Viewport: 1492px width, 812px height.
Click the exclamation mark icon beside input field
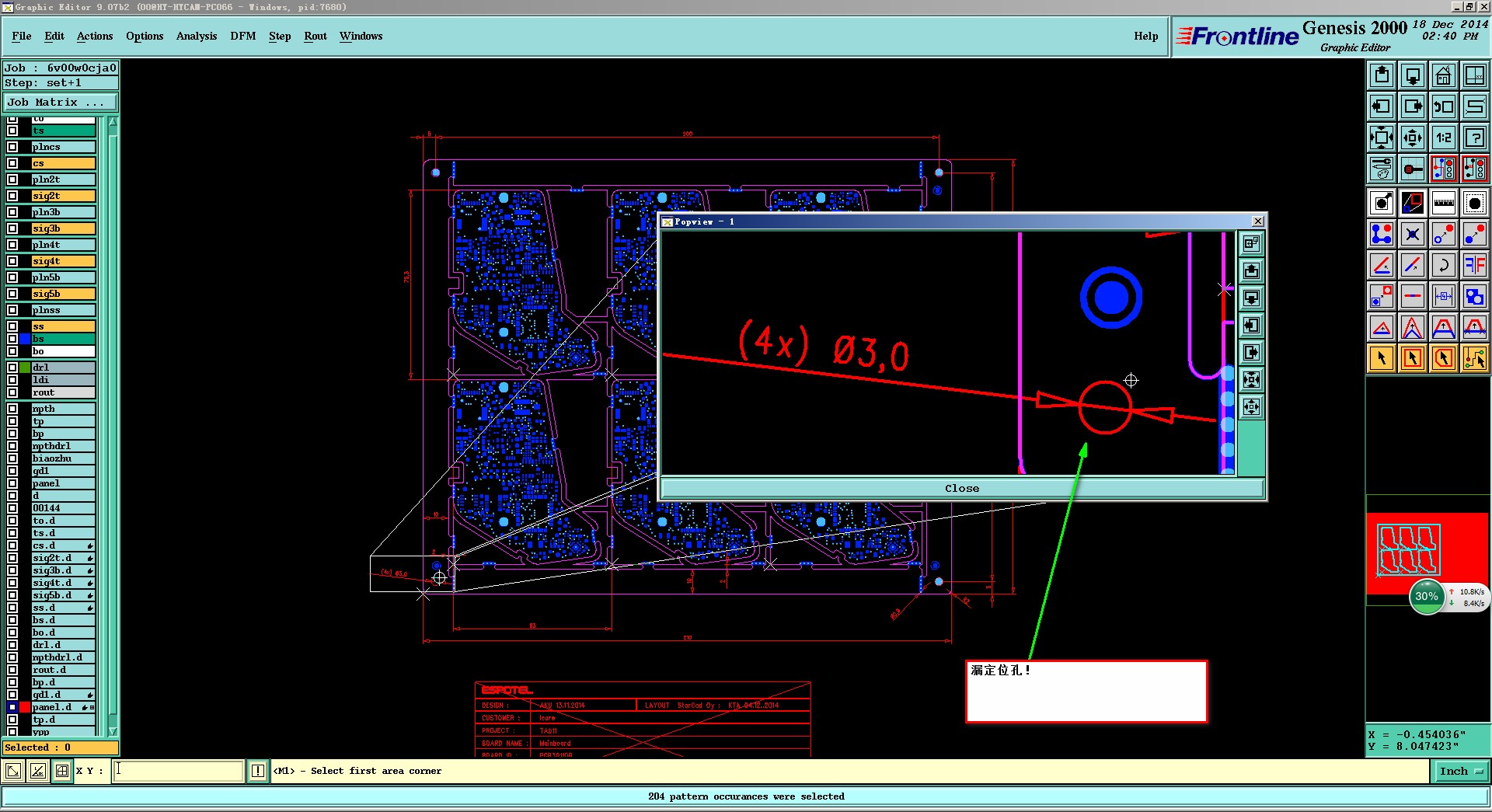[x=258, y=771]
